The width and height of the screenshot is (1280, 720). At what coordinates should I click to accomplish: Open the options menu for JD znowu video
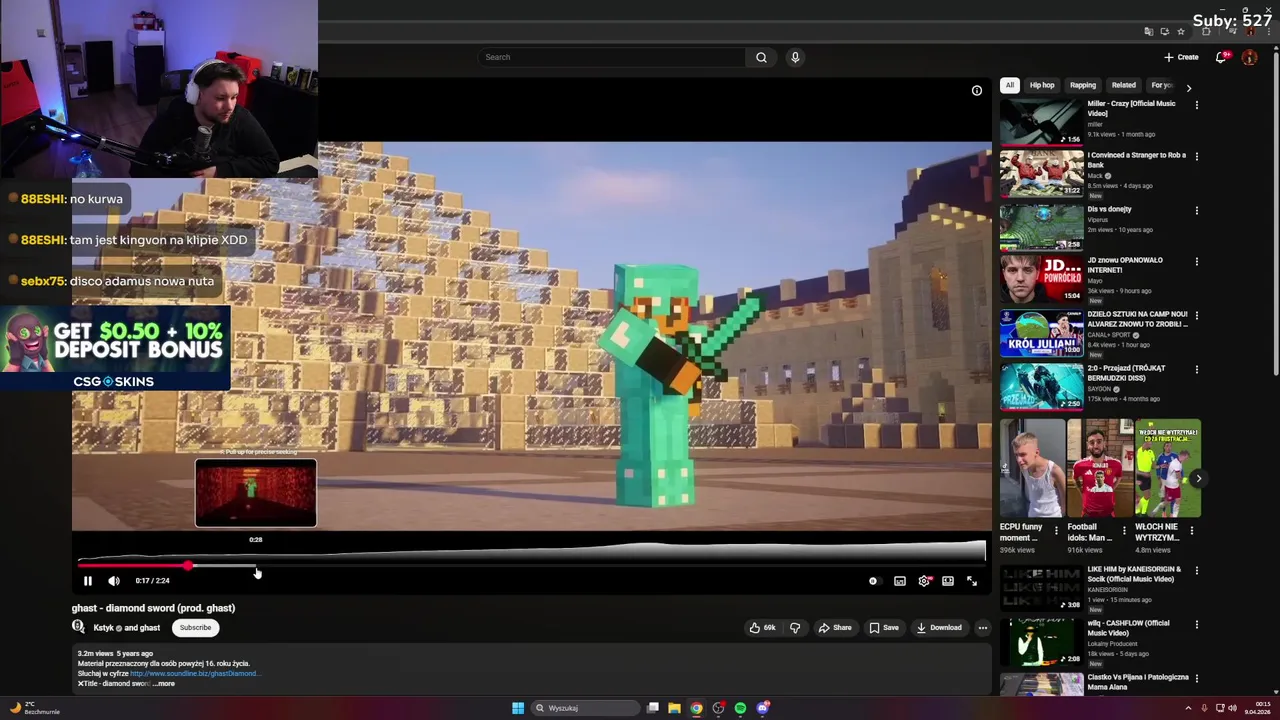pyautogui.click(x=1196, y=262)
